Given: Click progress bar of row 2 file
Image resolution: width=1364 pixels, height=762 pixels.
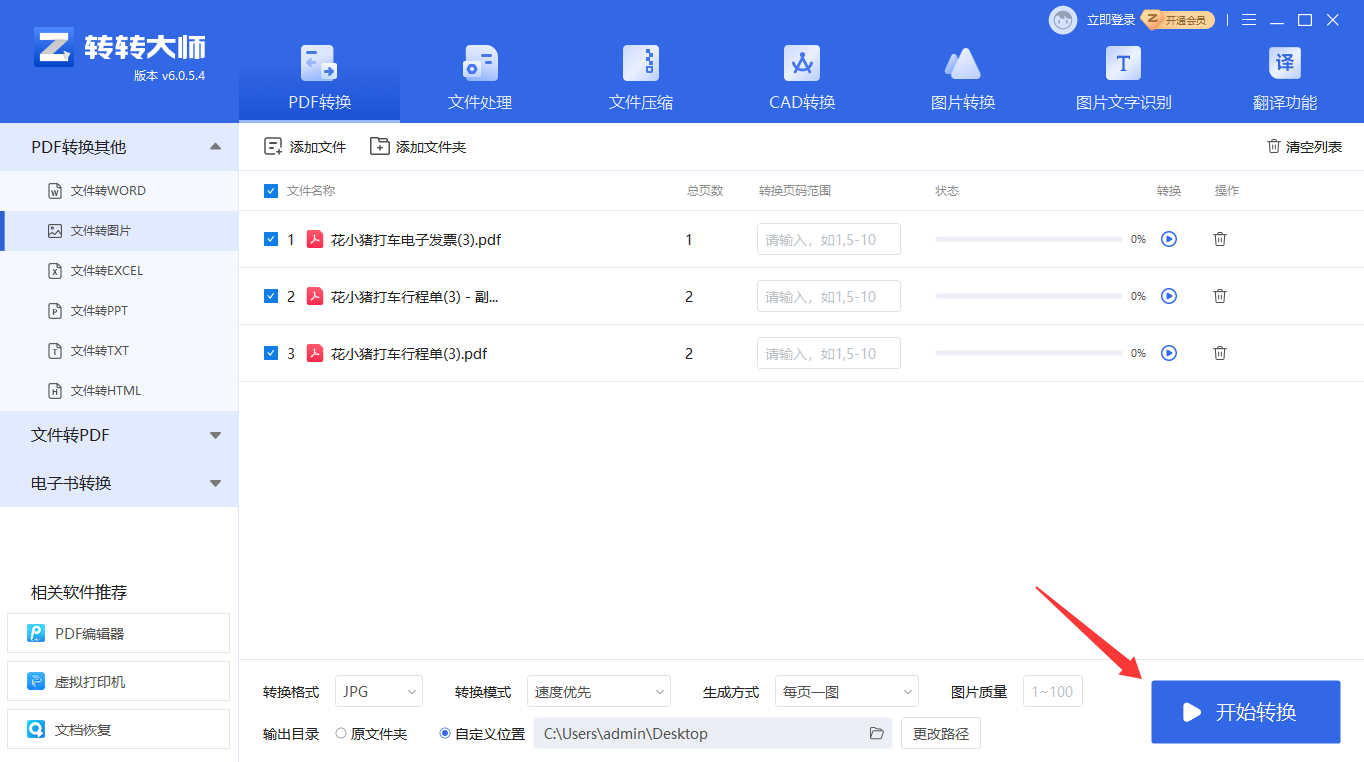Looking at the screenshot, I should pyautogui.click(x=1028, y=296).
